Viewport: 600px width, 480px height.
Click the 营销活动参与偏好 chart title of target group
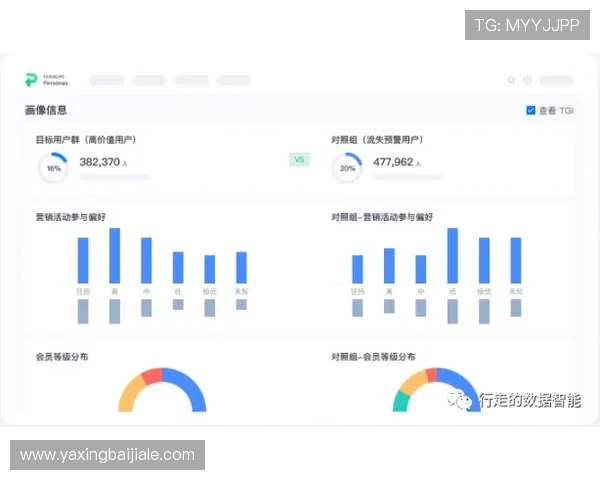click(x=71, y=217)
